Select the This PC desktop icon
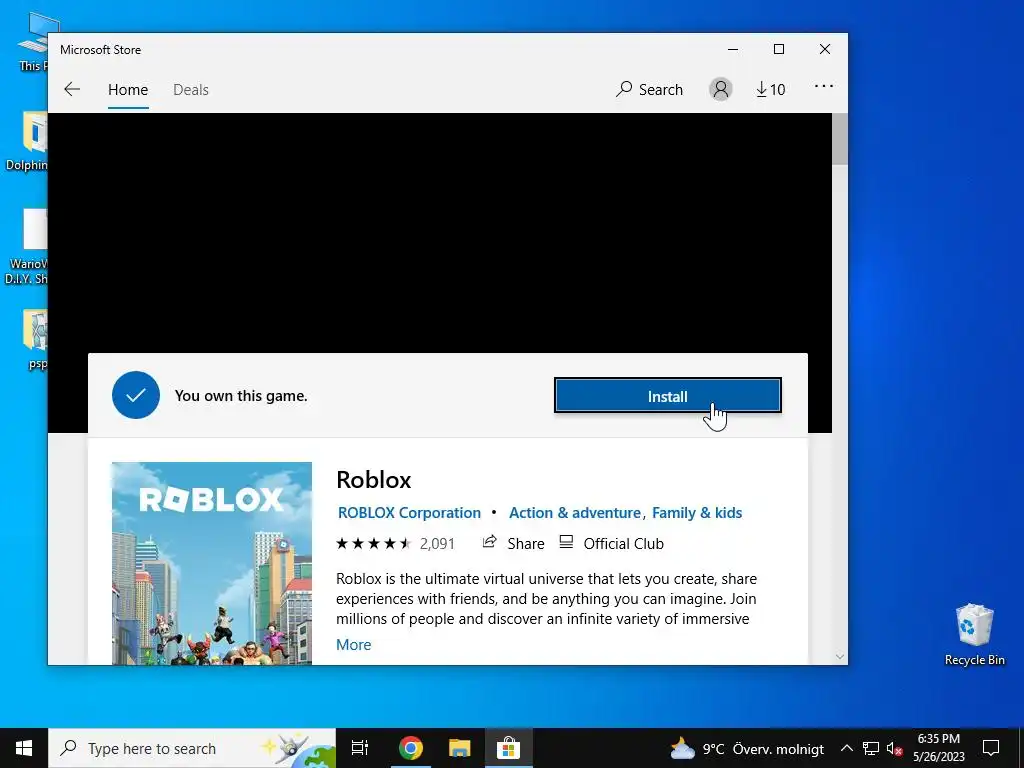The image size is (1024, 768). point(33,41)
